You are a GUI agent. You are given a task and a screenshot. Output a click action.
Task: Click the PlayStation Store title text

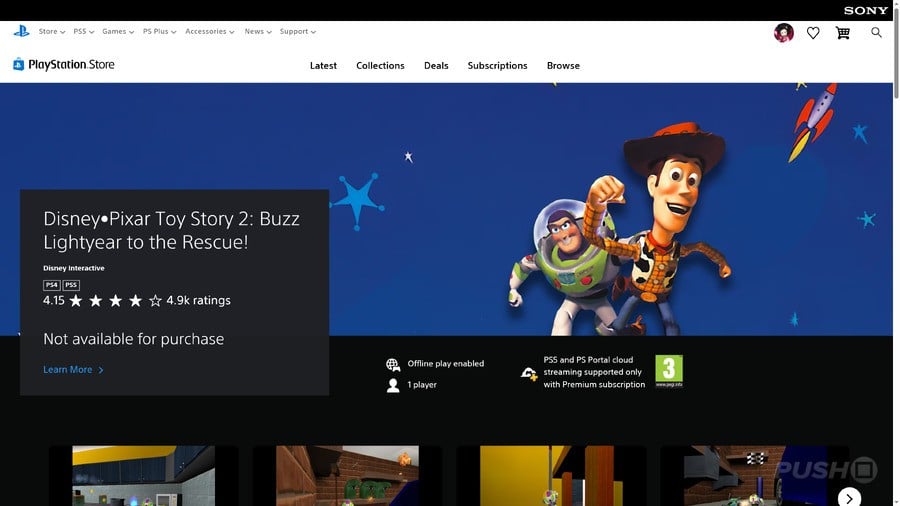[71, 65]
